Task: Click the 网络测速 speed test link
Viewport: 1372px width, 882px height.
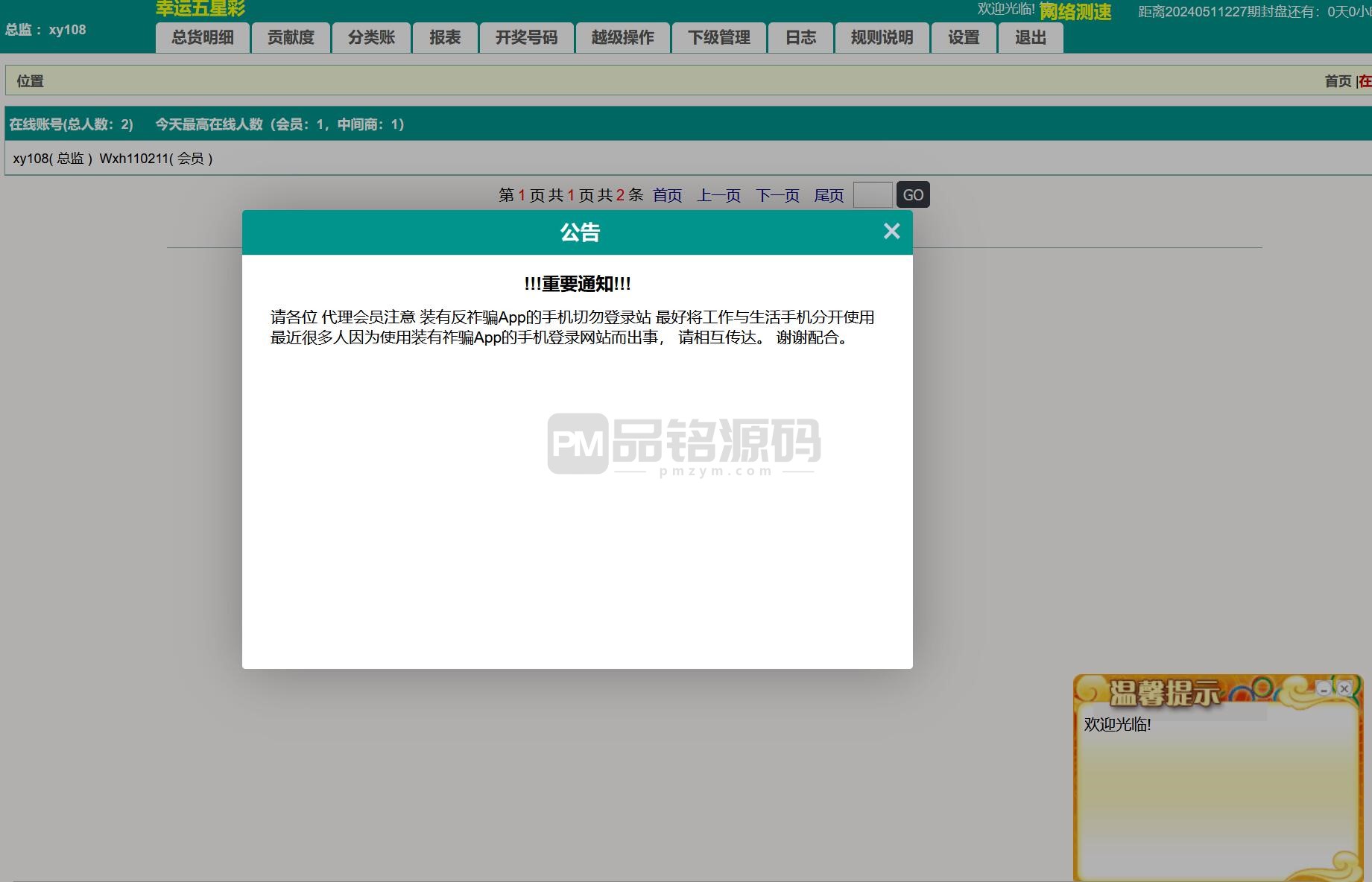Action: 1075,12
